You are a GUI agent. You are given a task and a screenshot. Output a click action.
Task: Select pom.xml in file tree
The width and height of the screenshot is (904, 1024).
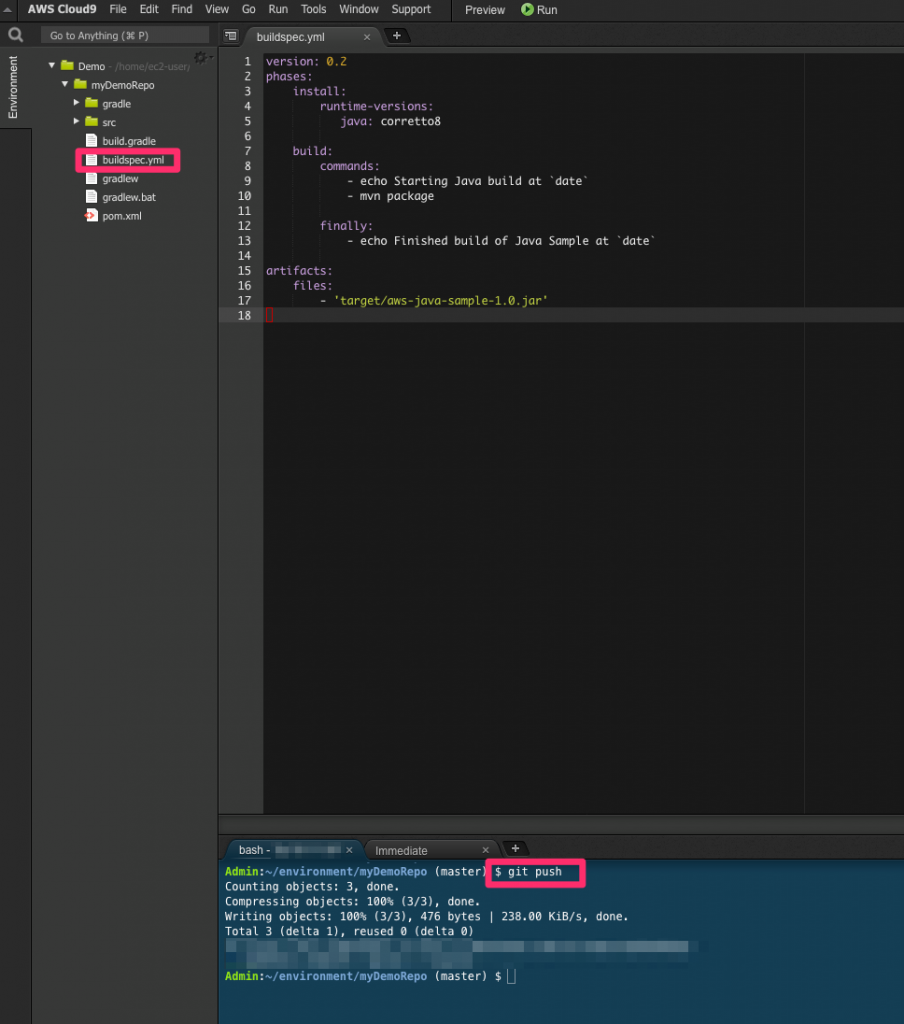(x=121, y=216)
